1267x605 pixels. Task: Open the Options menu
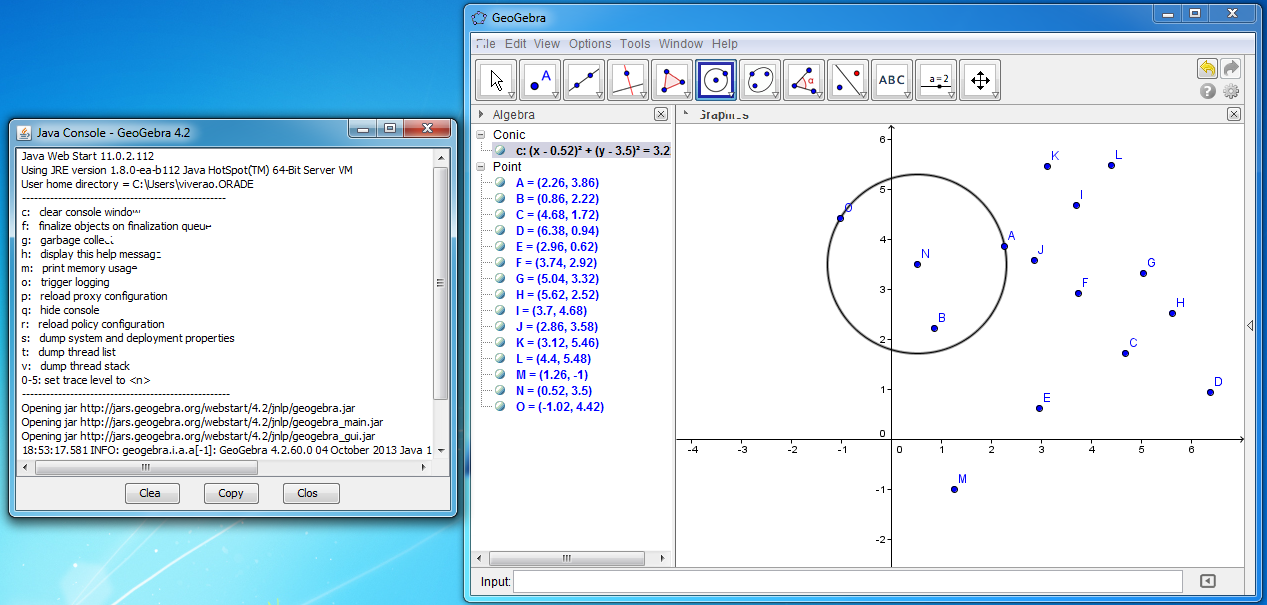[589, 44]
